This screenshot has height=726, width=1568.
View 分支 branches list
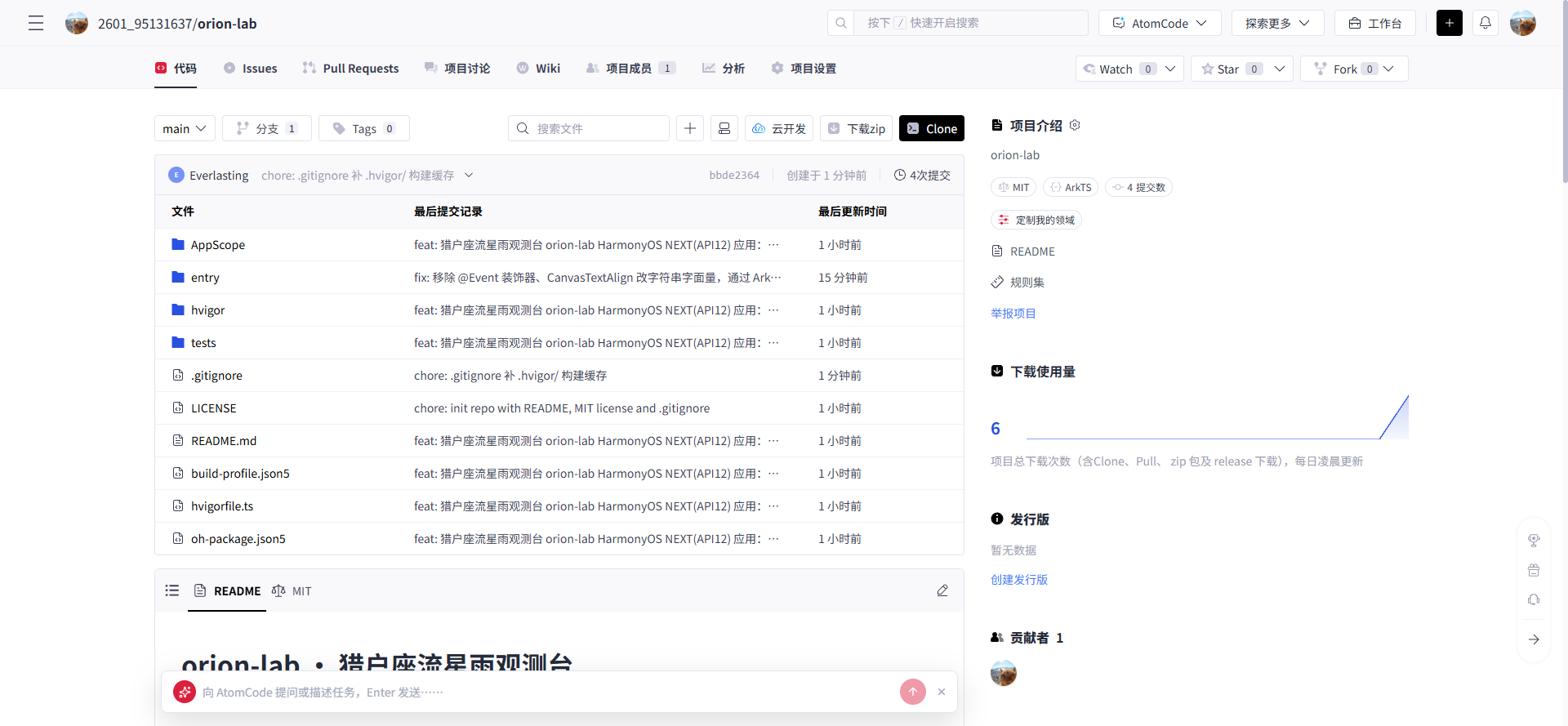click(x=267, y=128)
